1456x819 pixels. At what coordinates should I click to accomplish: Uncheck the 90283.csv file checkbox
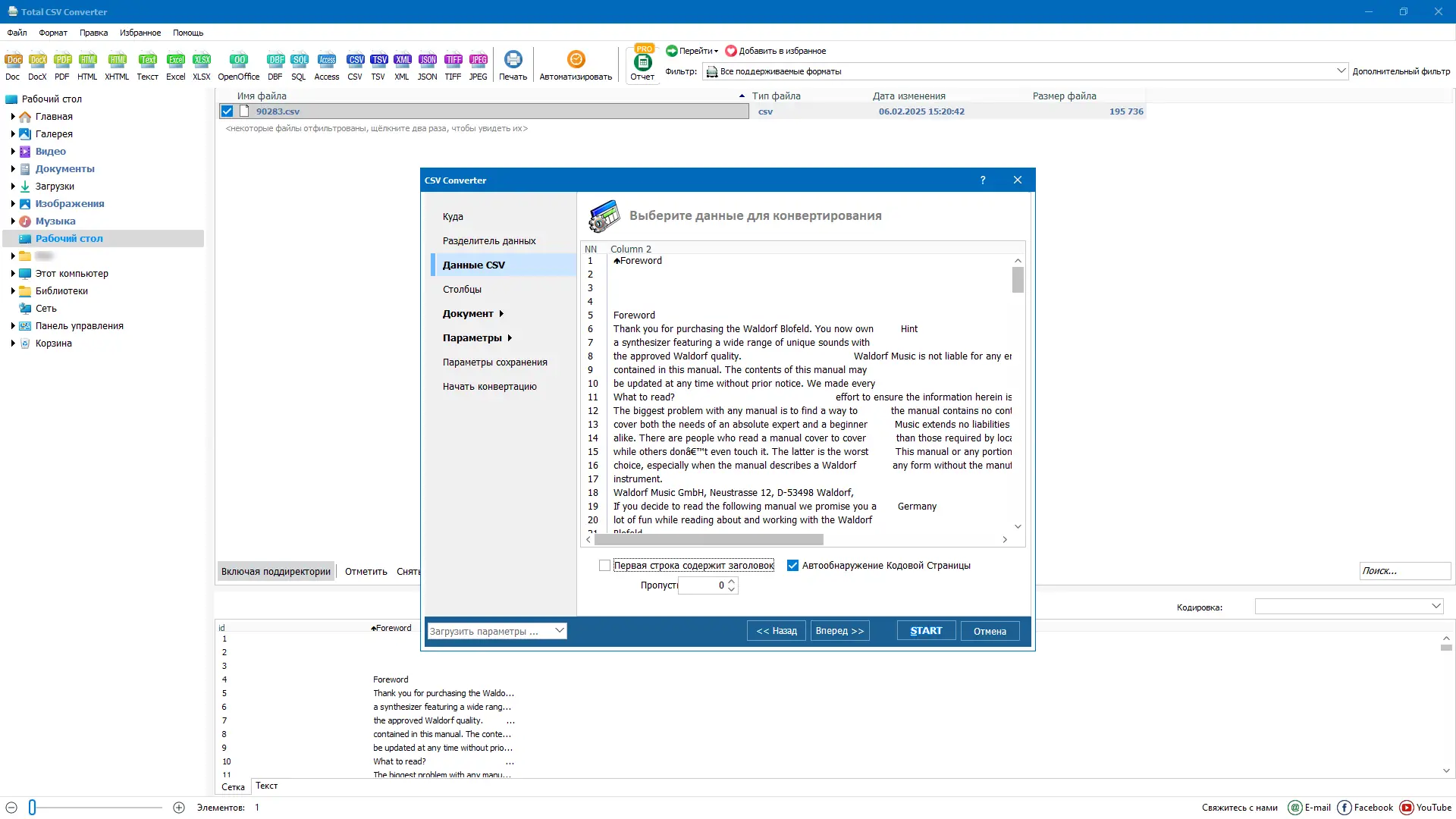click(227, 111)
